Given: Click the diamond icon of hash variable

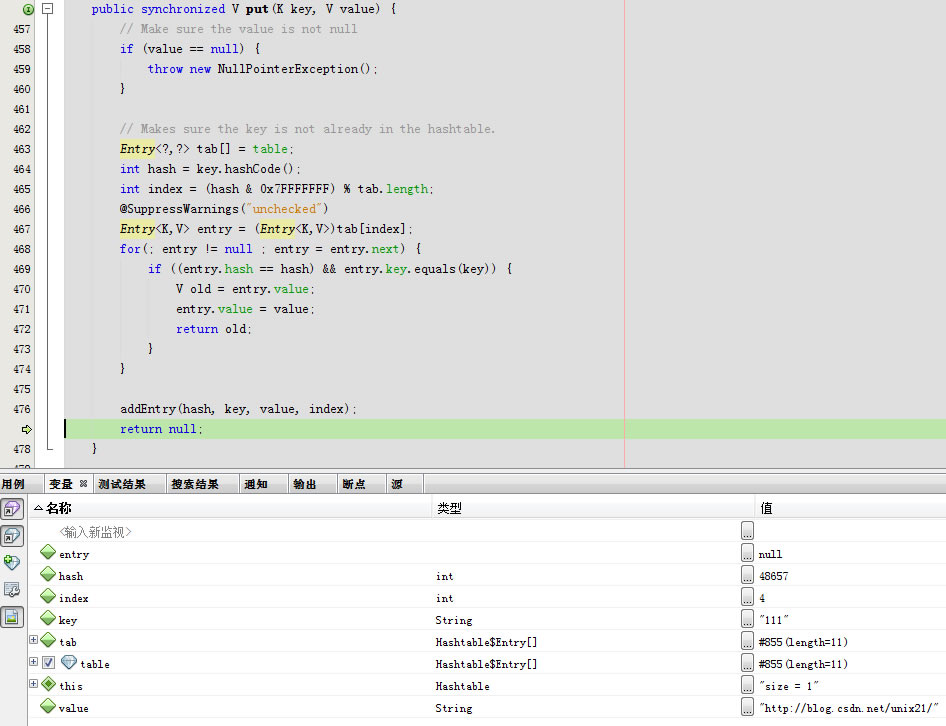Looking at the screenshot, I should [48, 574].
